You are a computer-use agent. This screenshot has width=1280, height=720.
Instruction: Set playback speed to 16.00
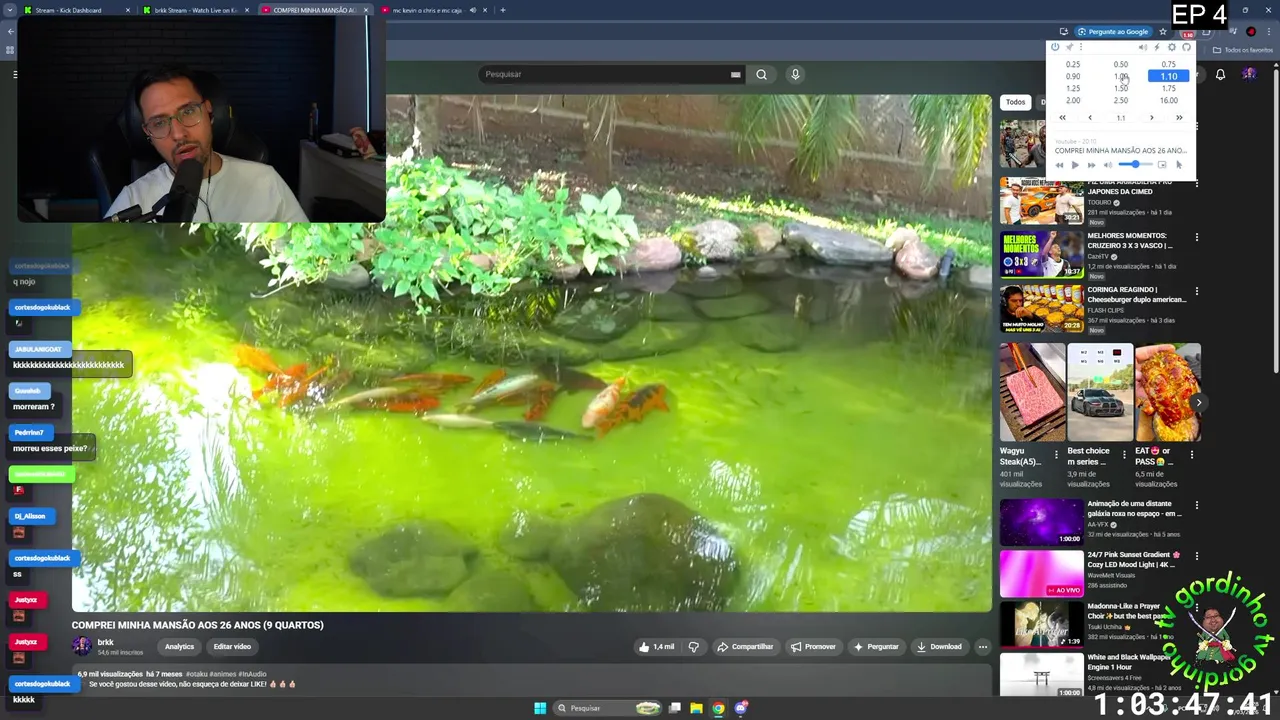(1168, 100)
